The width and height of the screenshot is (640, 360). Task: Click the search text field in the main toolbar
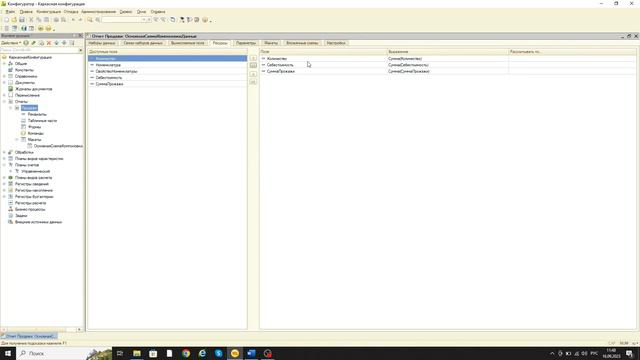point(122,20)
